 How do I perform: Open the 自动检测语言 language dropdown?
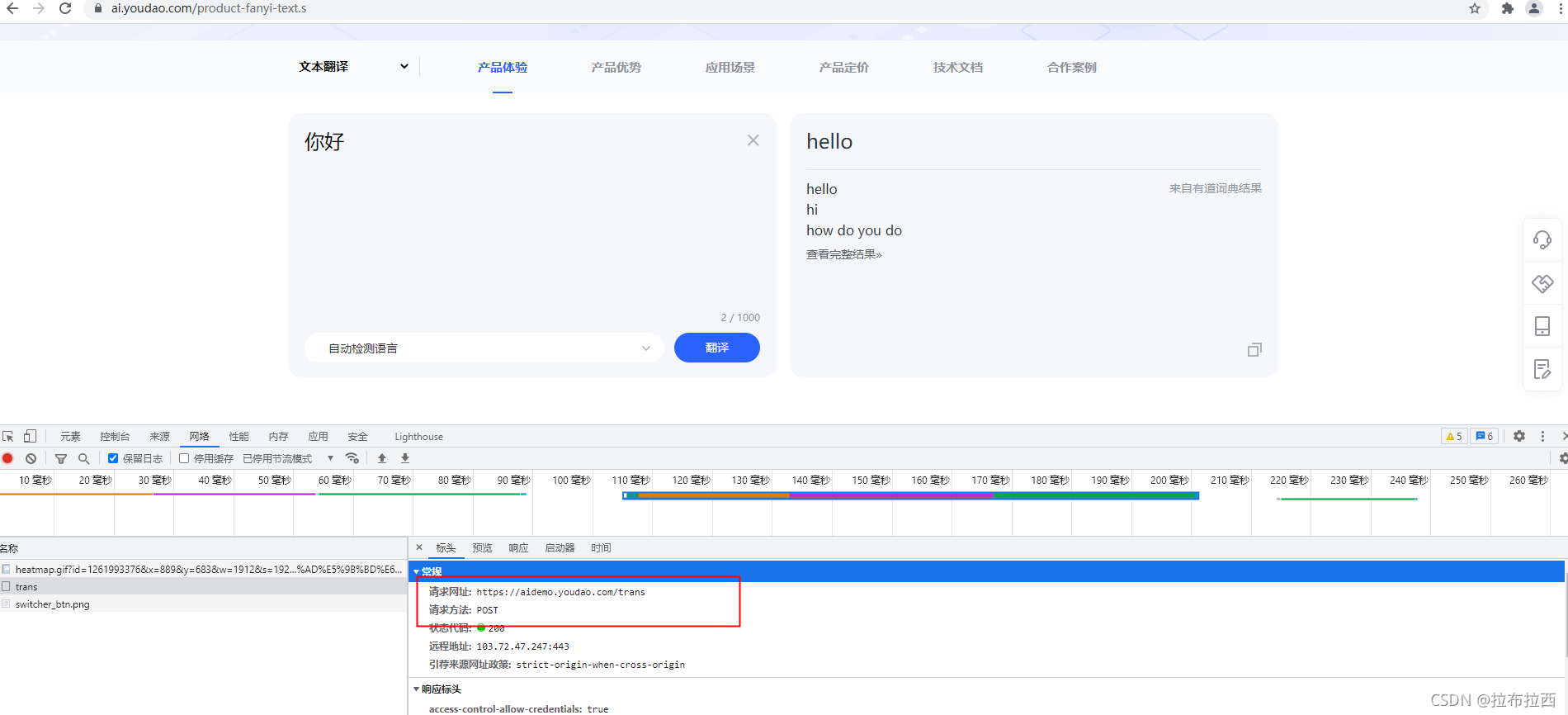[x=484, y=348]
